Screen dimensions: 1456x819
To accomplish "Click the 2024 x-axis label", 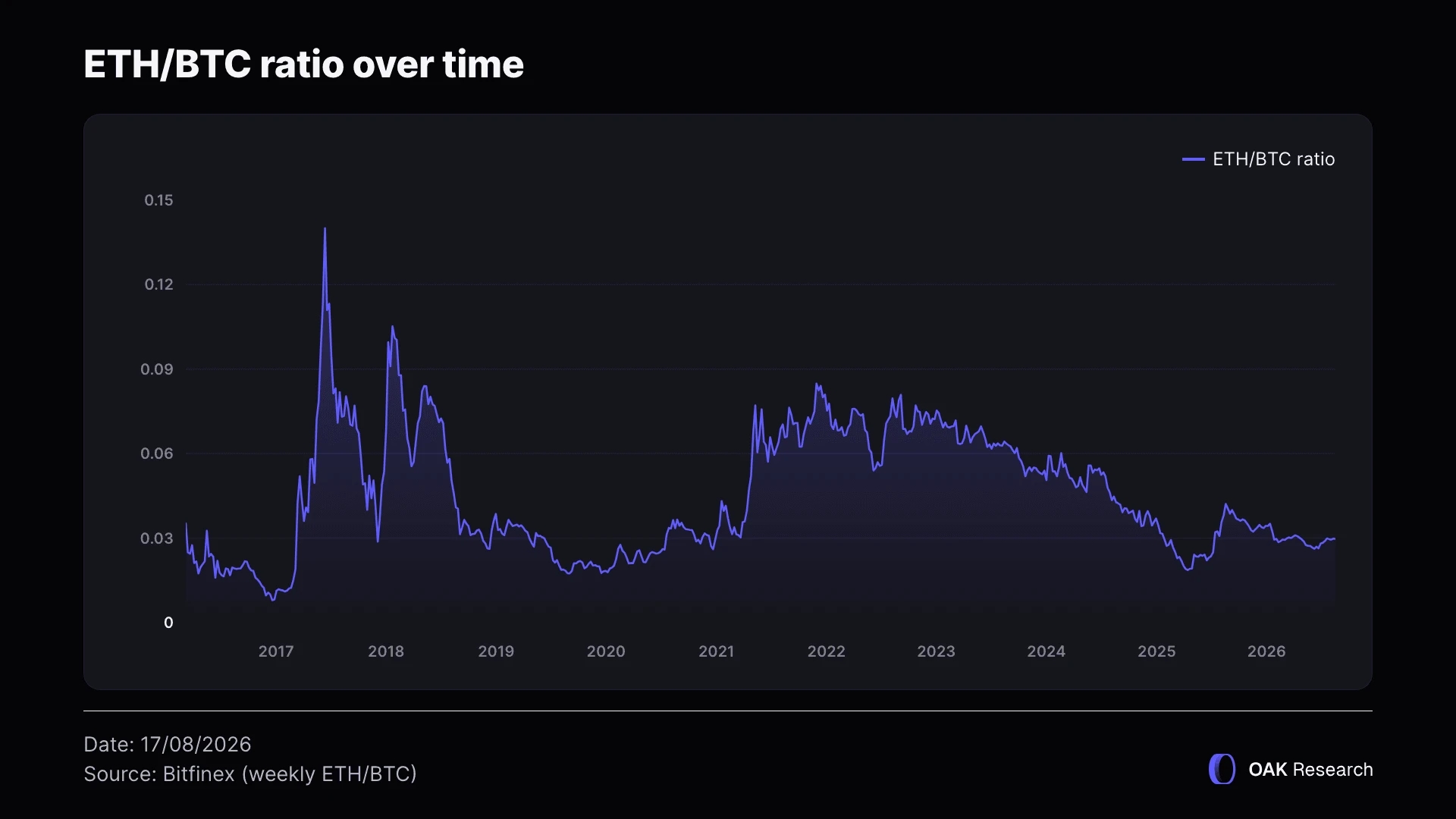I will [1046, 651].
